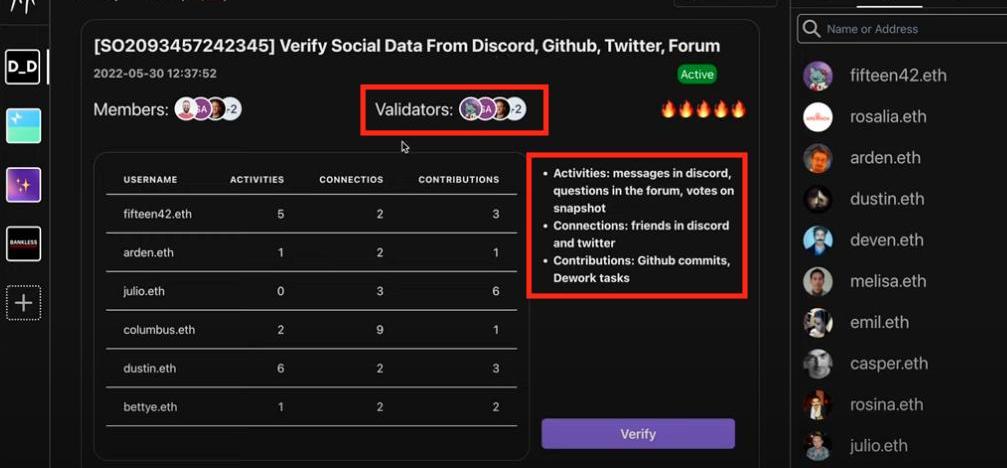Select the blue landscape sidebar icon
The width and height of the screenshot is (1007, 468).
pyautogui.click(x=23, y=126)
